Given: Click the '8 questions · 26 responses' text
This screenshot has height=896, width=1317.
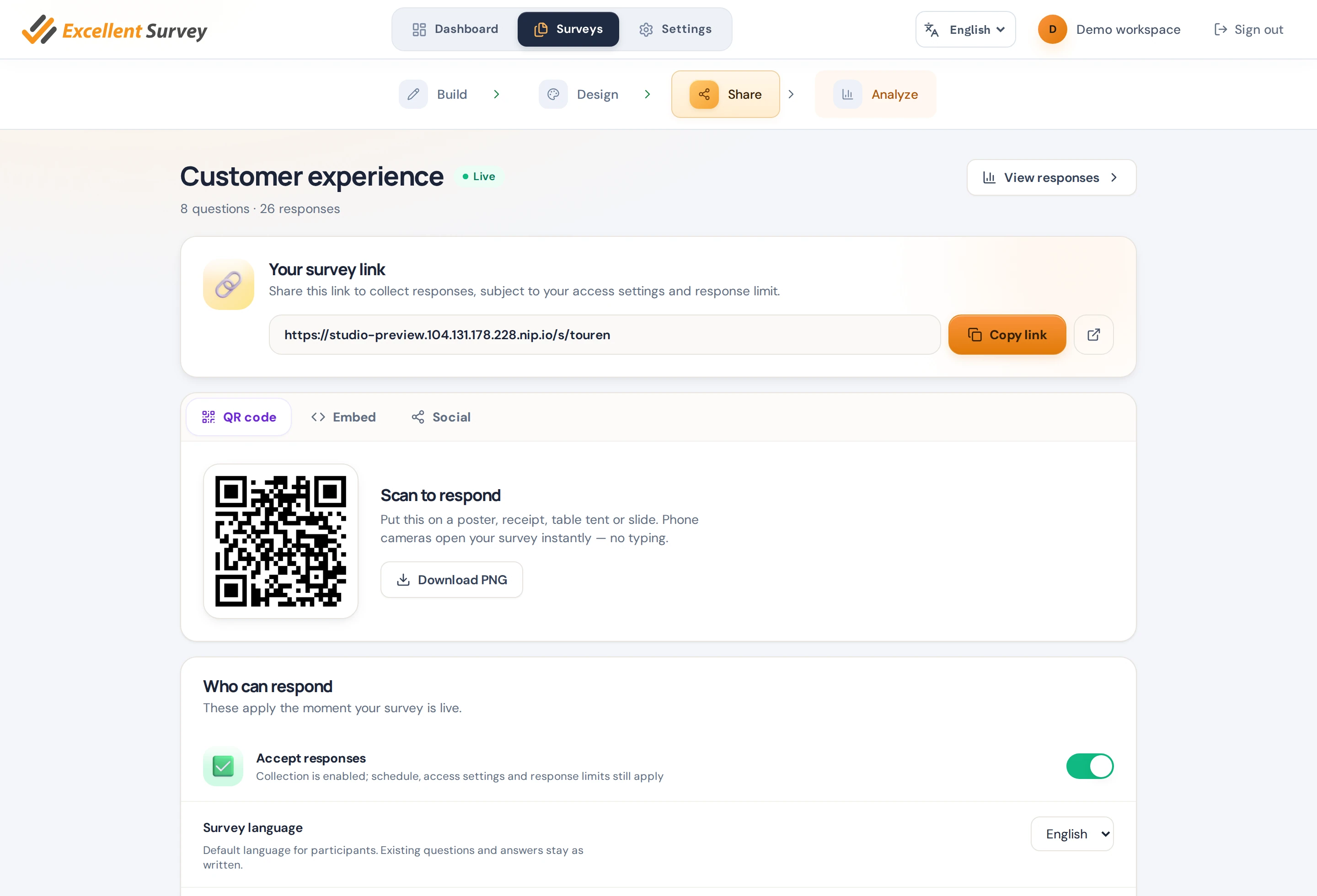Looking at the screenshot, I should point(260,208).
